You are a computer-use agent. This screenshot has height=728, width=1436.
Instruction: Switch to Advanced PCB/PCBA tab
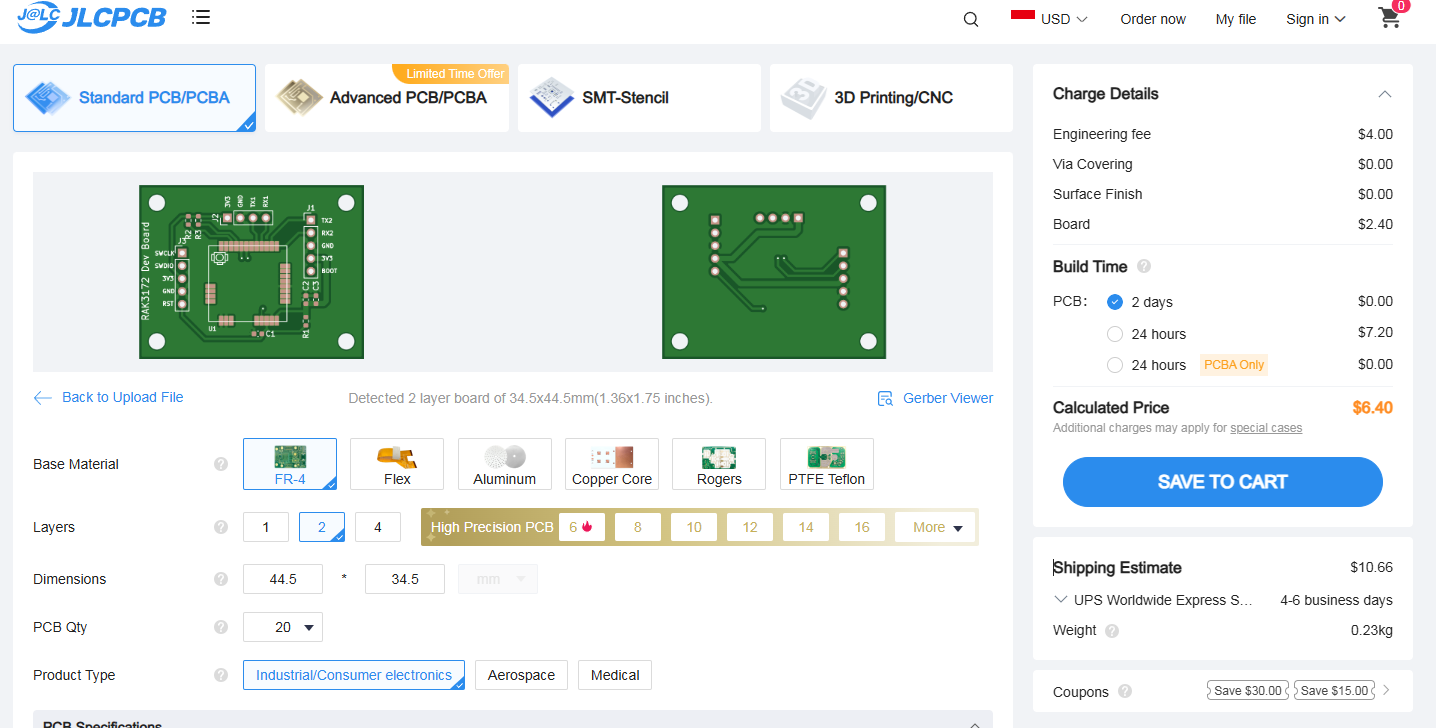387,98
